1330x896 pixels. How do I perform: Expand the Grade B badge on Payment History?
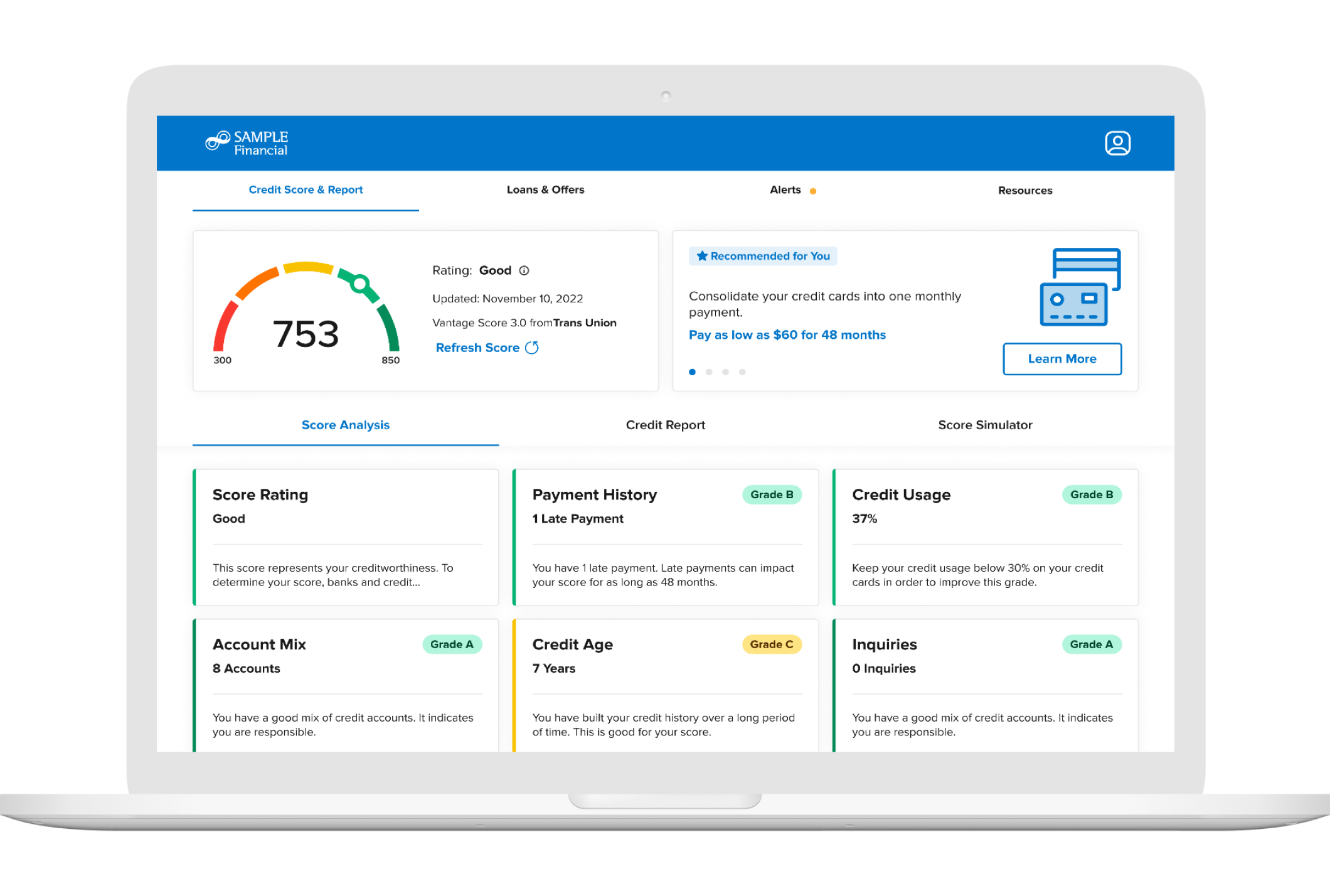772,494
